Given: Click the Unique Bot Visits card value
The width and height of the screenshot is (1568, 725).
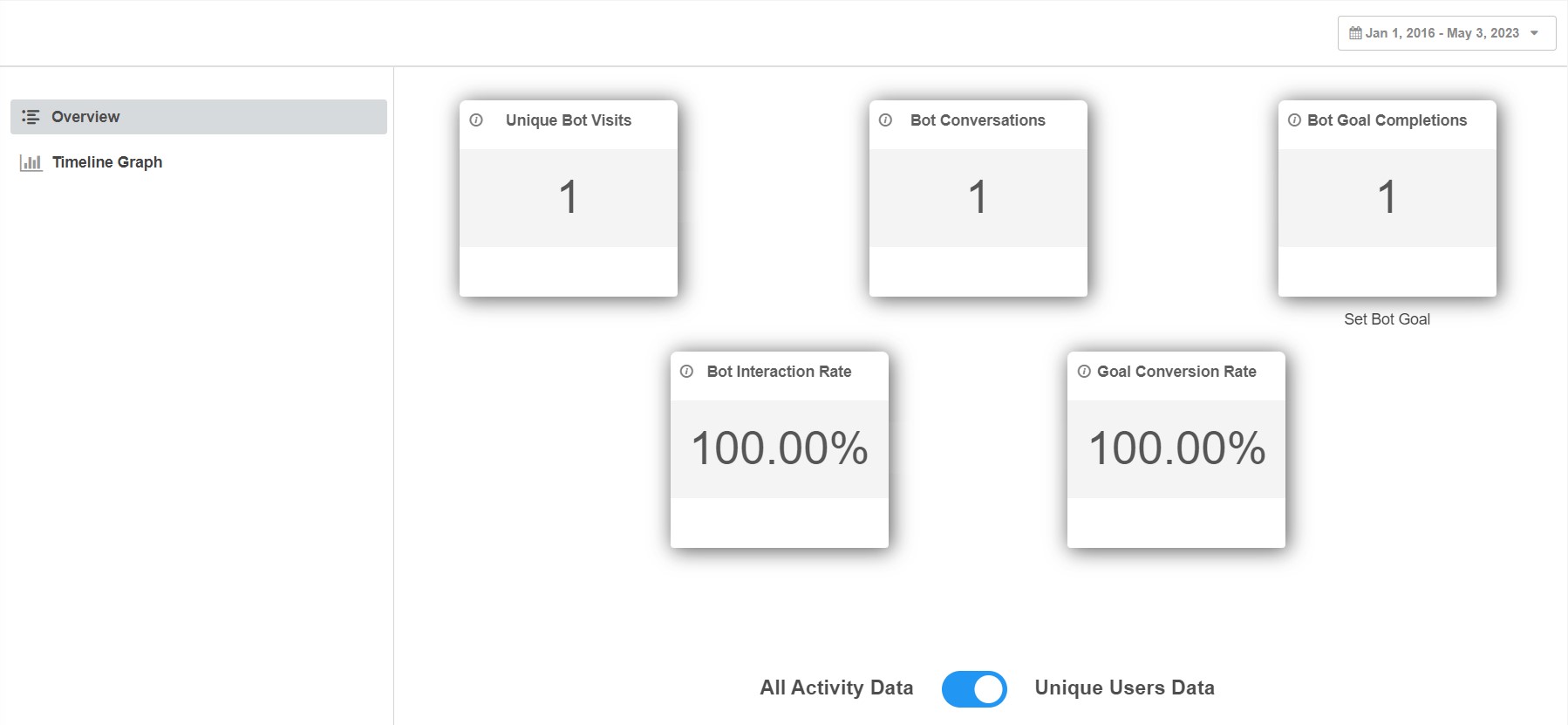Looking at the screenshot, I should tap(569, 197).
